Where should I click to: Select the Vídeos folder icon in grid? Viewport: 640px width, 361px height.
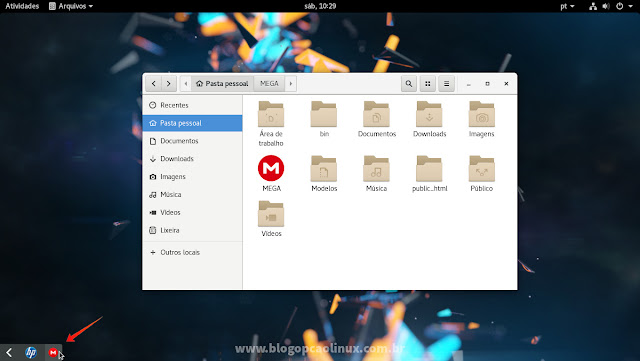(x=271, y=214)
